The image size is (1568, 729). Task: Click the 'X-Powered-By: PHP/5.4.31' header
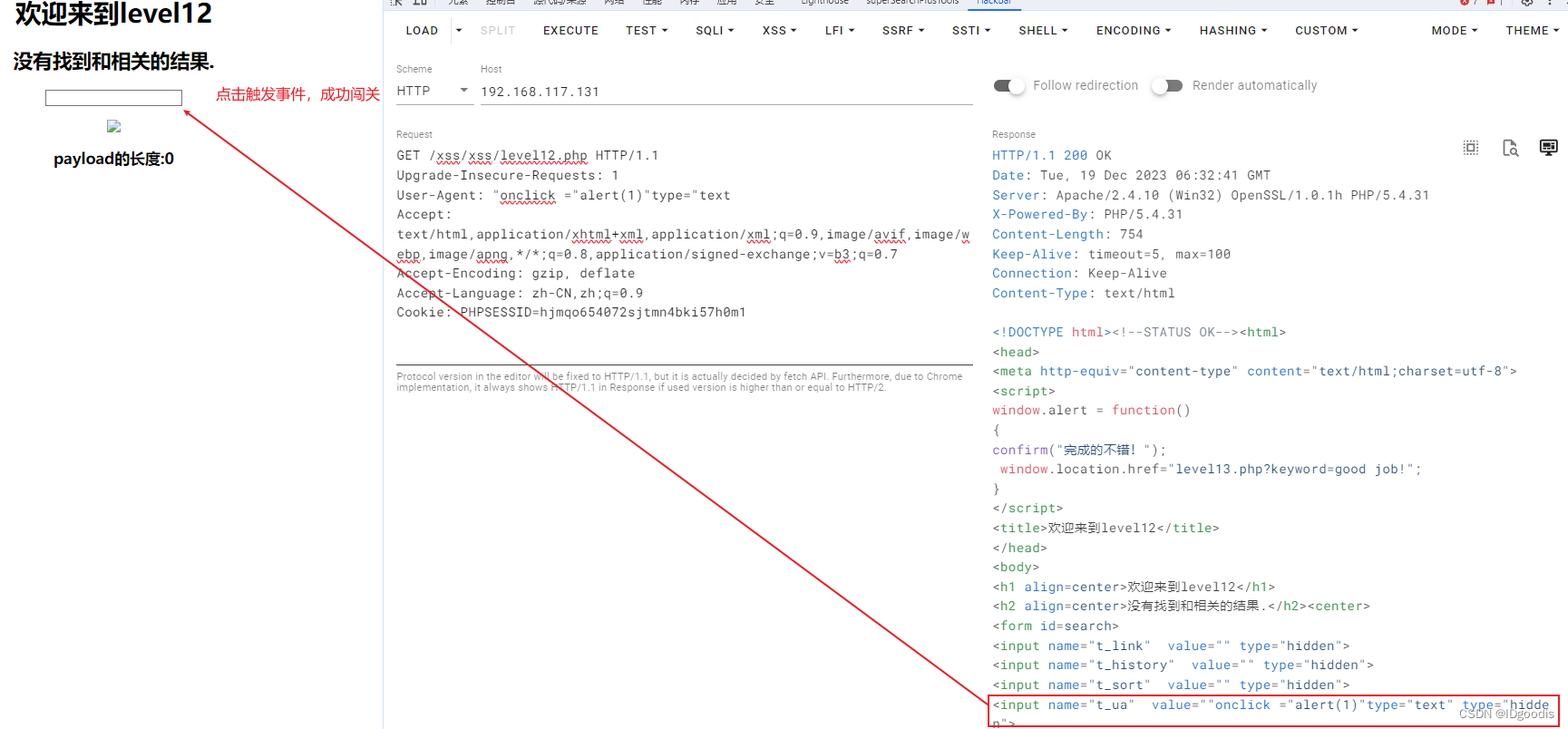pyautogui.click(x=1087, y=215)
